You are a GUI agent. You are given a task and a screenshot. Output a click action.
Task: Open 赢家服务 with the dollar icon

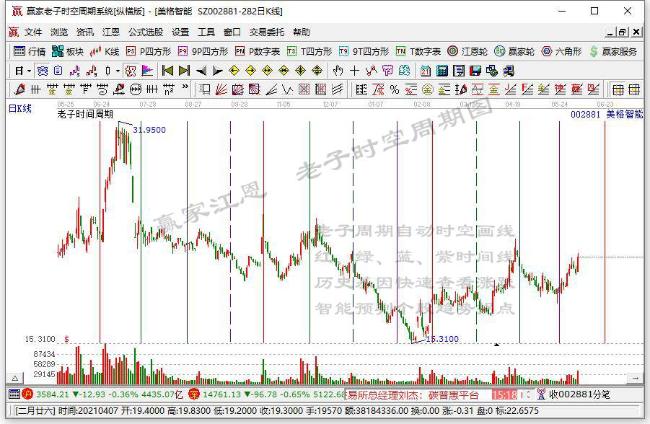(x=614, y=51)
